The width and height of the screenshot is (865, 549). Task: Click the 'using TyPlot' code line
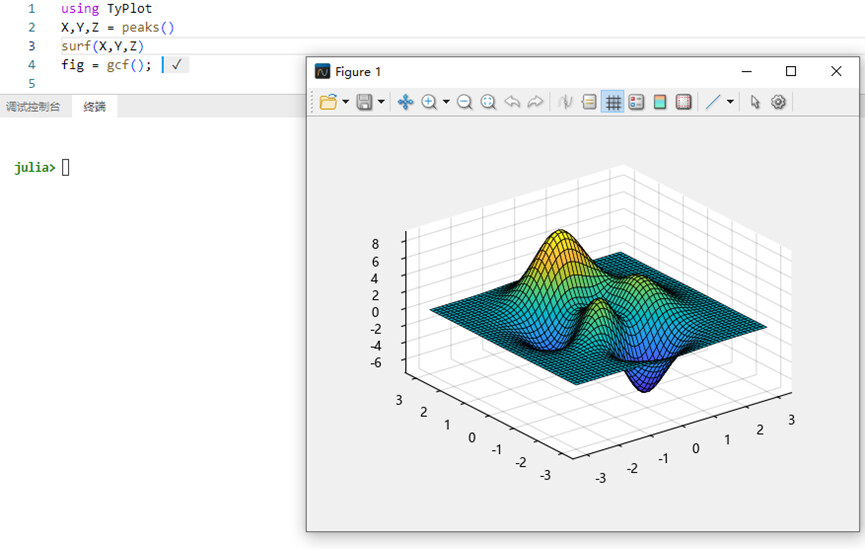click(x=106, y=8)
